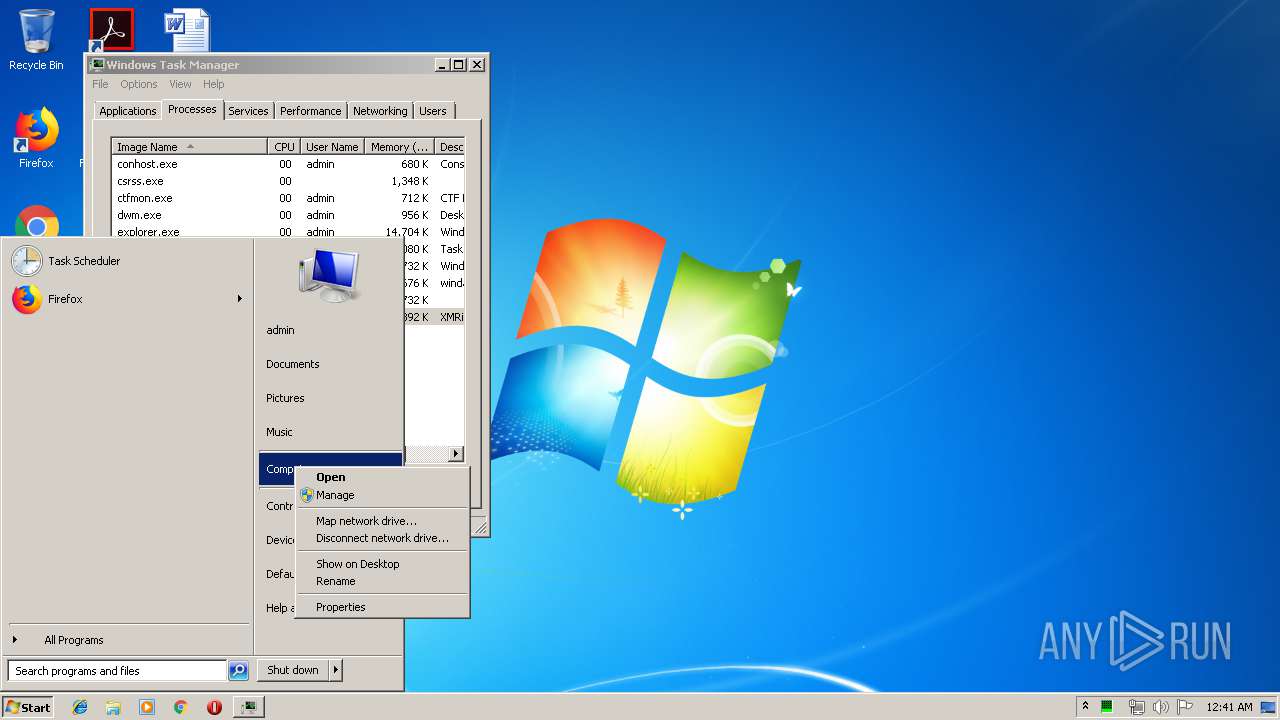The width and height of the screenshot is (1280, 720).
Task: Select Map network drive… option
Action: (383, 521)
